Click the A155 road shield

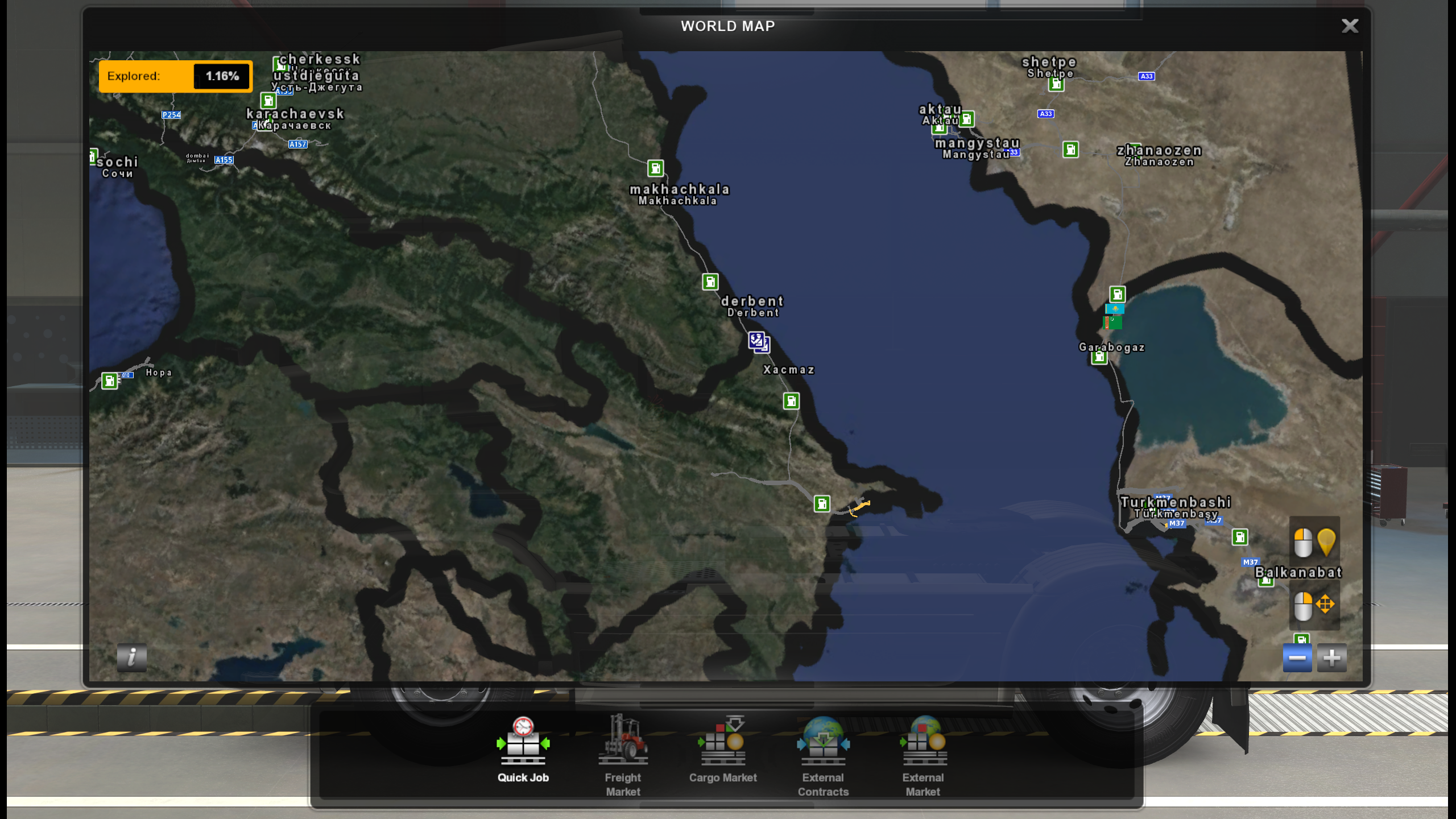pyautogui.click(x=224, y=160)
